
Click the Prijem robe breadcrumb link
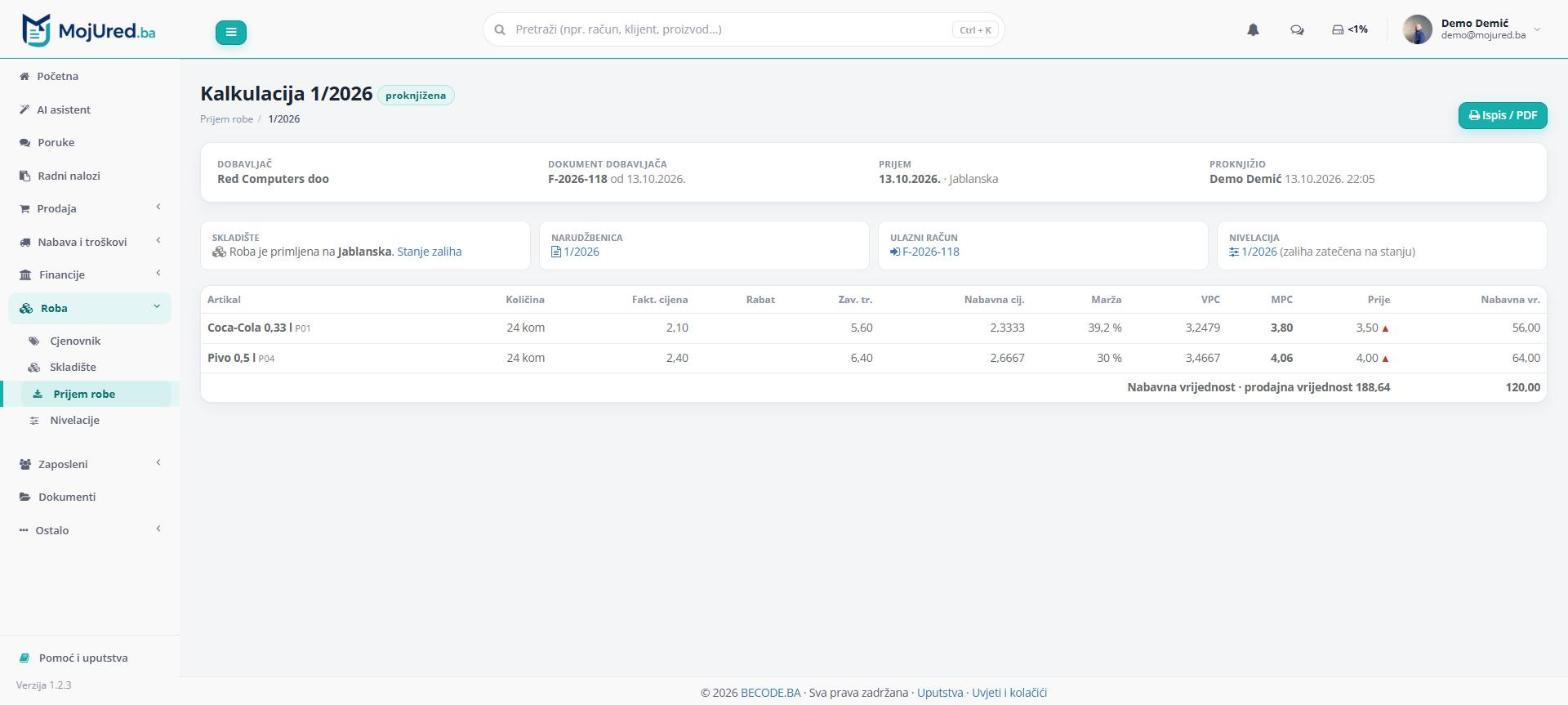click(227, 119)
